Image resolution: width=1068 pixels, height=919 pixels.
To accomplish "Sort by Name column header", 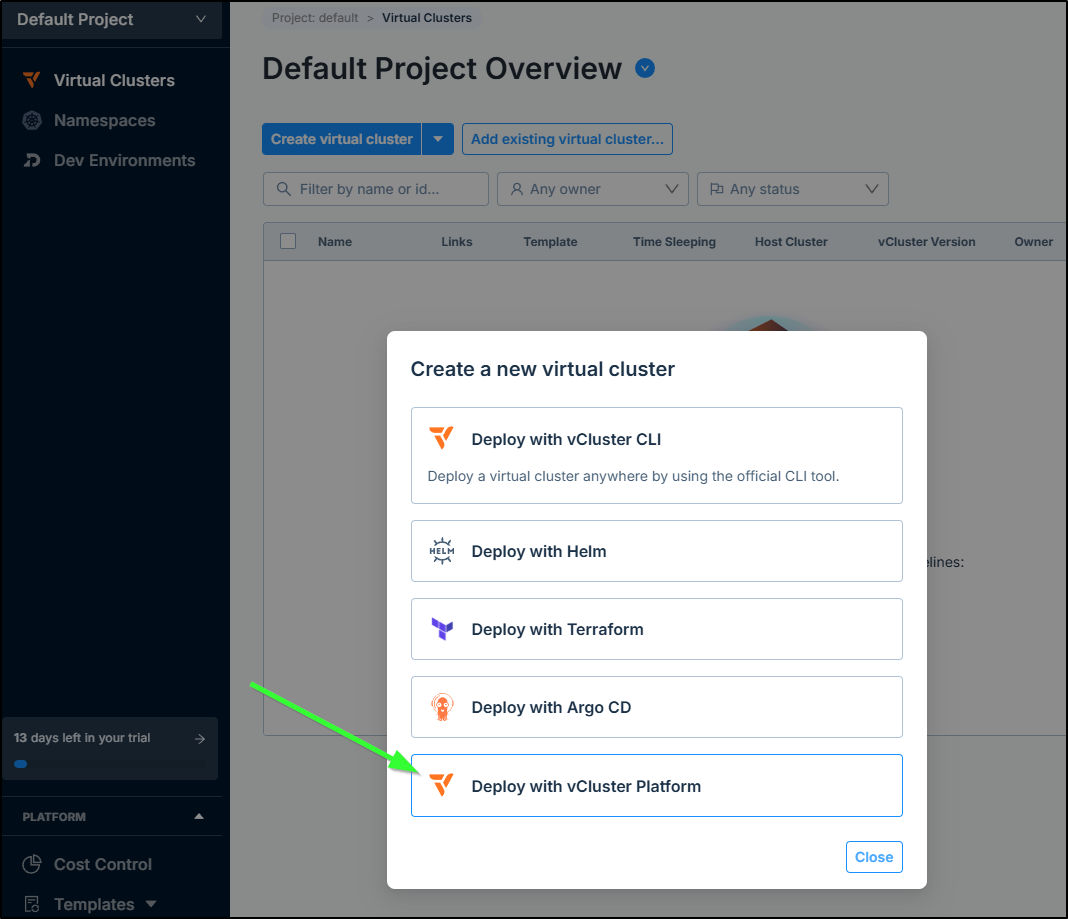I will click(x=334, y=241).
